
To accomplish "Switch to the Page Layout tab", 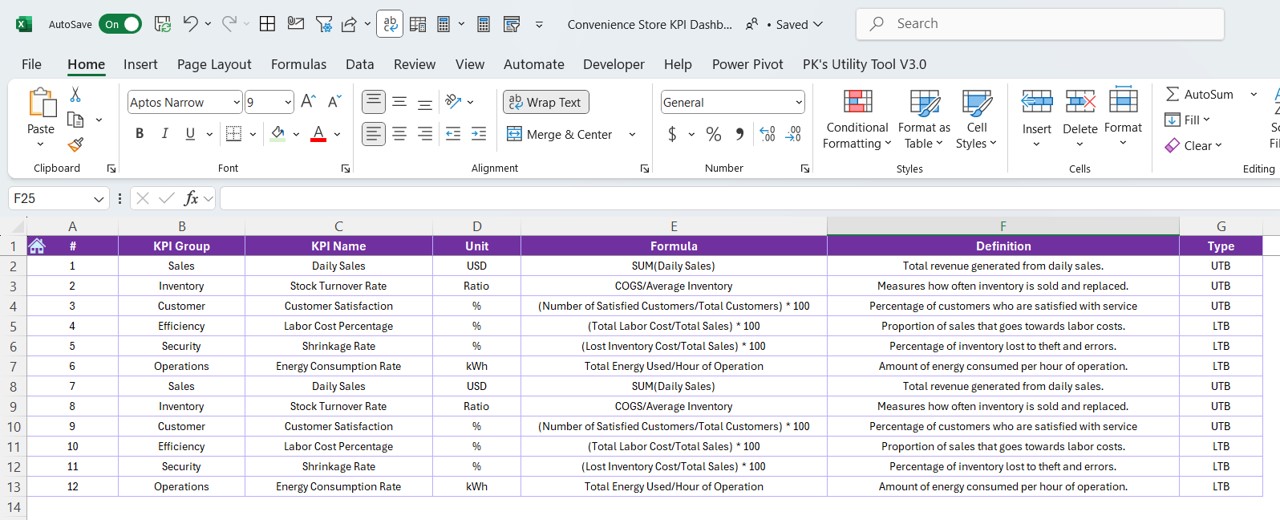I will pyautogui.click(x=214, y=64).
